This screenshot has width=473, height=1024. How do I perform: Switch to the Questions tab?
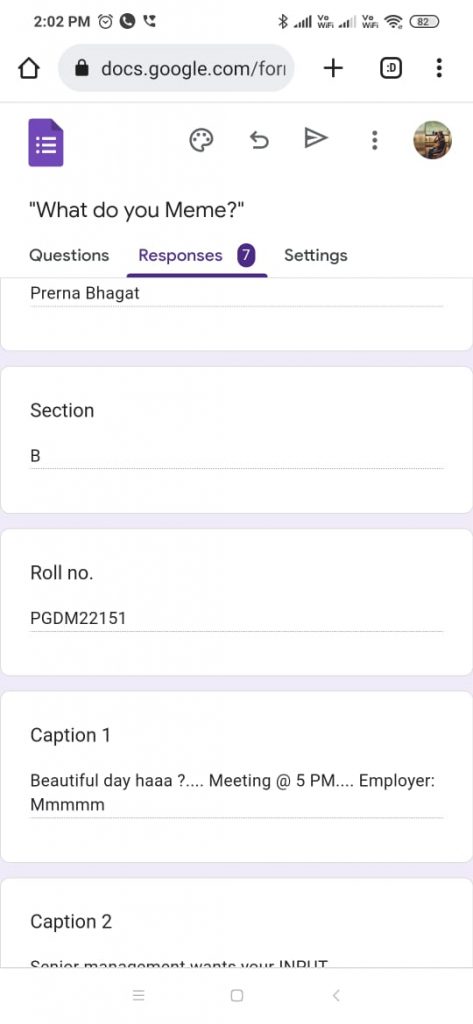click(69, 255)
